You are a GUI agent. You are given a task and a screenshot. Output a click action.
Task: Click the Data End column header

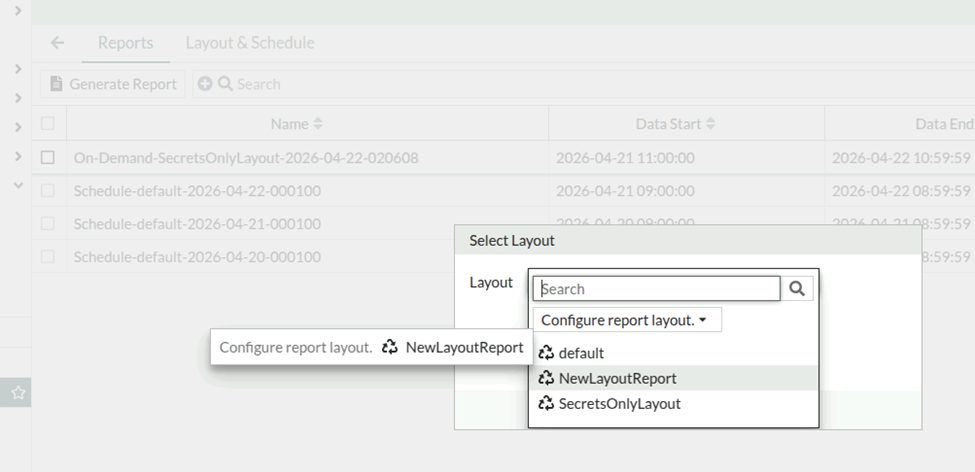pyautogui.click(x=900, y=124)
